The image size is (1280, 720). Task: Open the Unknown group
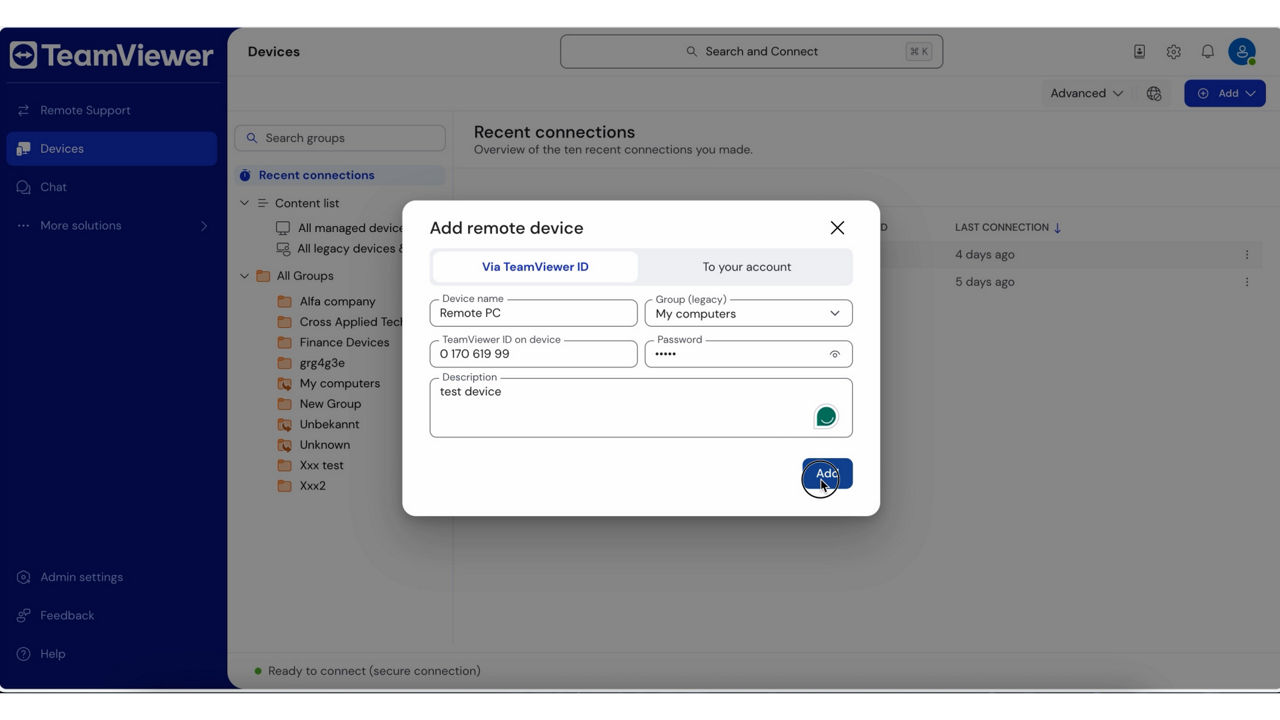pos(325,445)
